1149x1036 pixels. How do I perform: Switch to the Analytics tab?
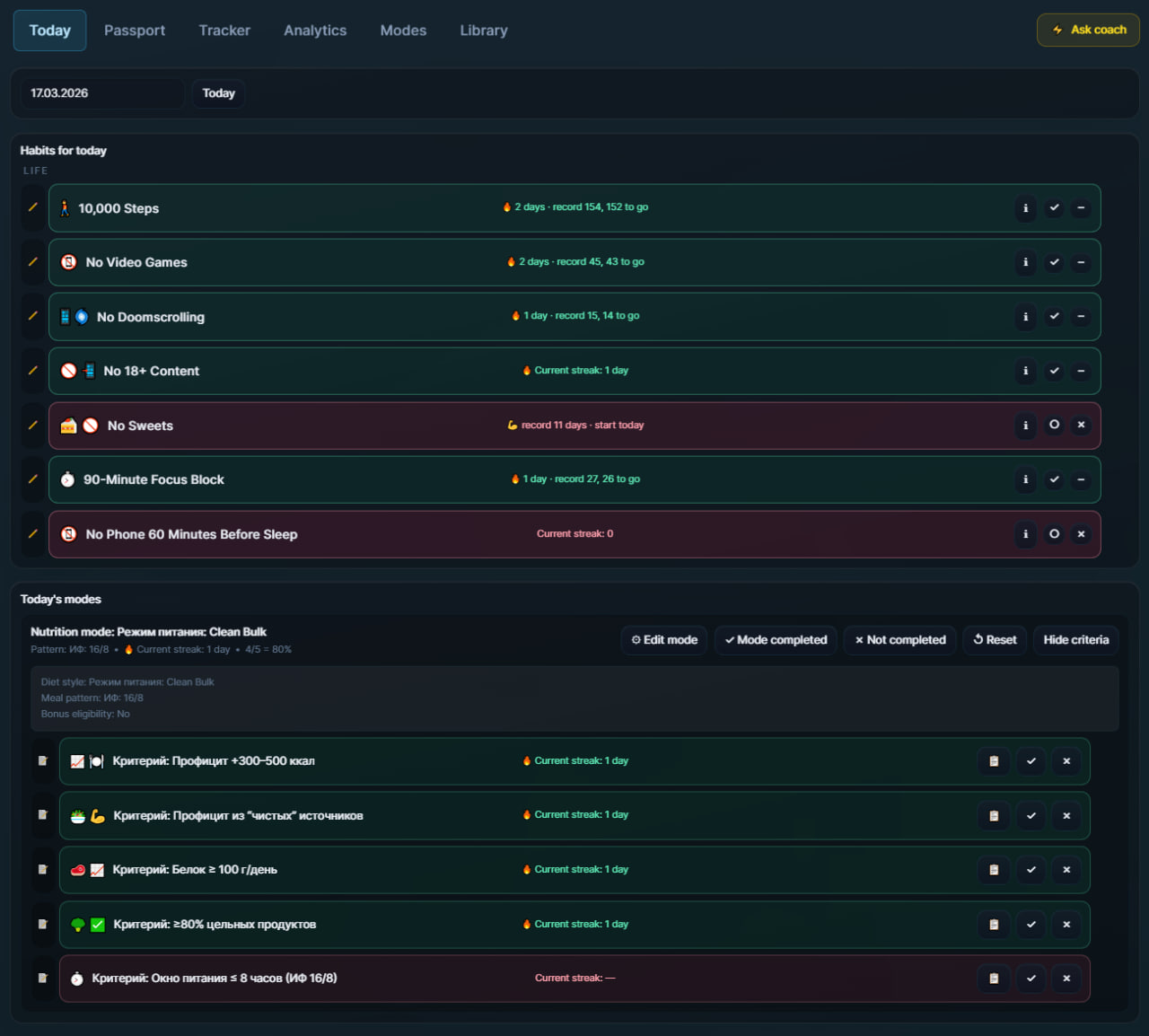click(315, 31)
